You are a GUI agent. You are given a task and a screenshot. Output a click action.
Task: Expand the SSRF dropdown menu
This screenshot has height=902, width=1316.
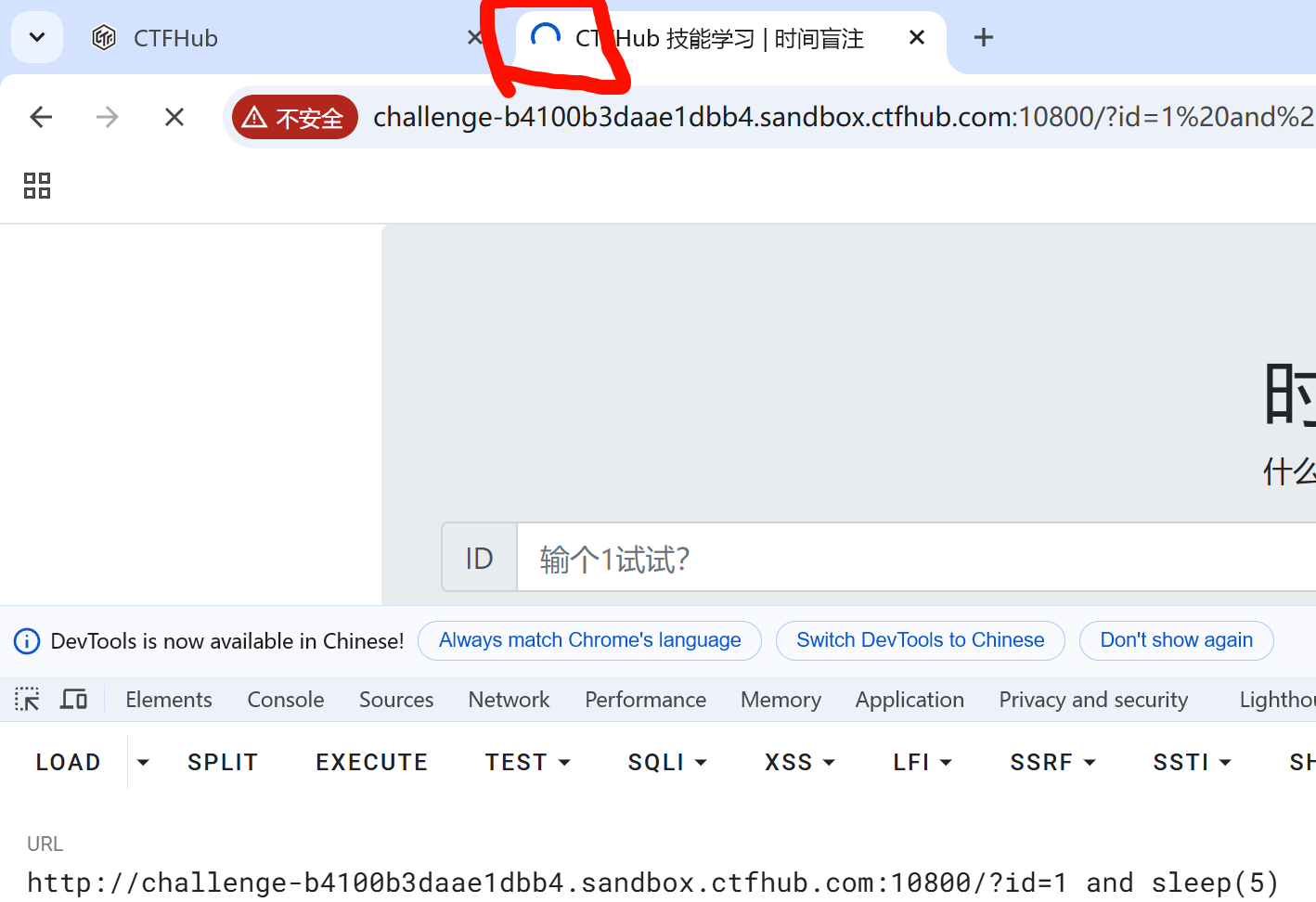click(1052, 762)
